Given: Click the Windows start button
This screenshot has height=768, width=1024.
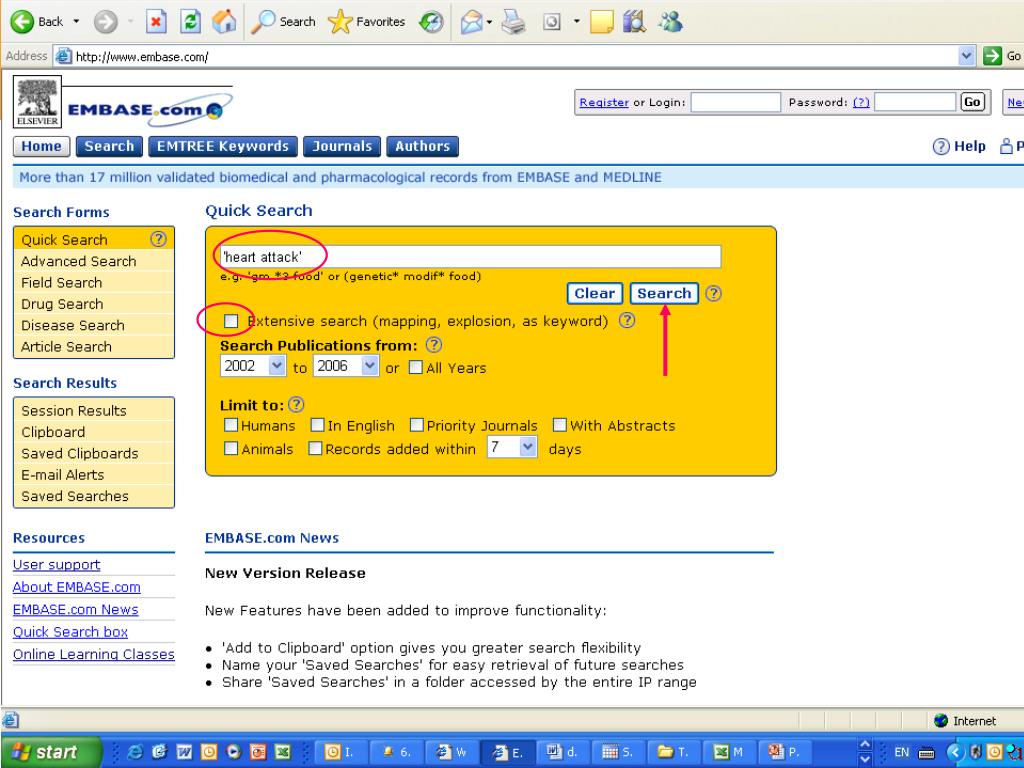Looking at the screenshot, I should [51, 752].
